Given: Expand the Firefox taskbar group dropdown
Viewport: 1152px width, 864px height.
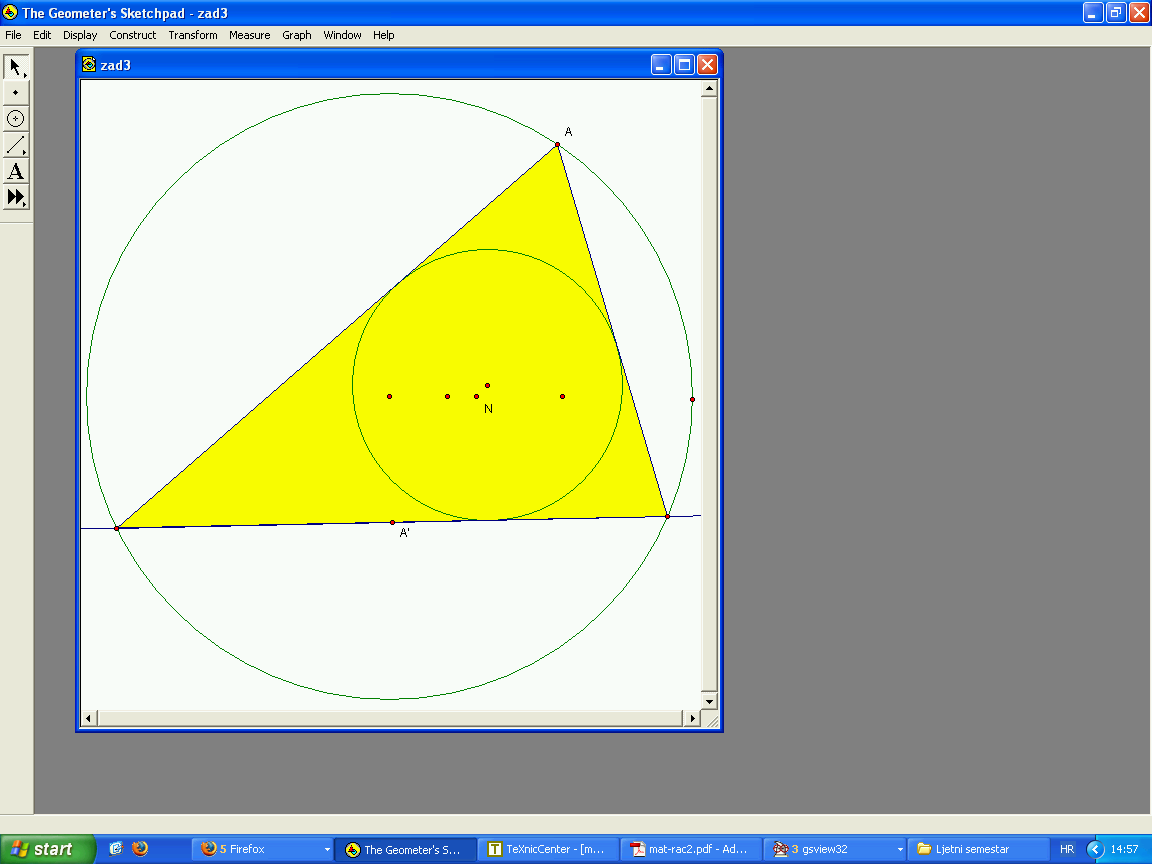Looking at the screenshot, I should [326, 850].
